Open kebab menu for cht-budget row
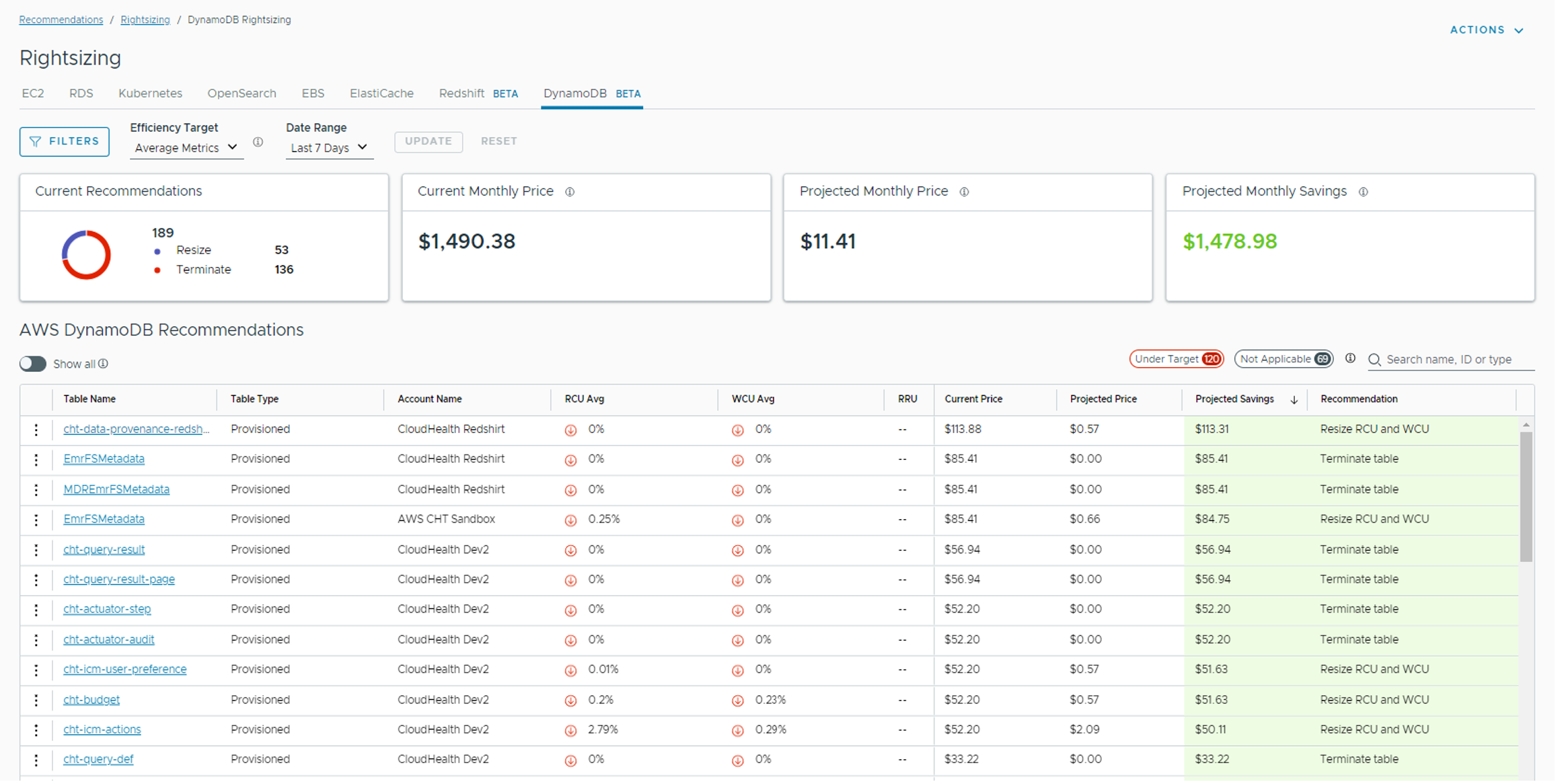 click(36, 700)
